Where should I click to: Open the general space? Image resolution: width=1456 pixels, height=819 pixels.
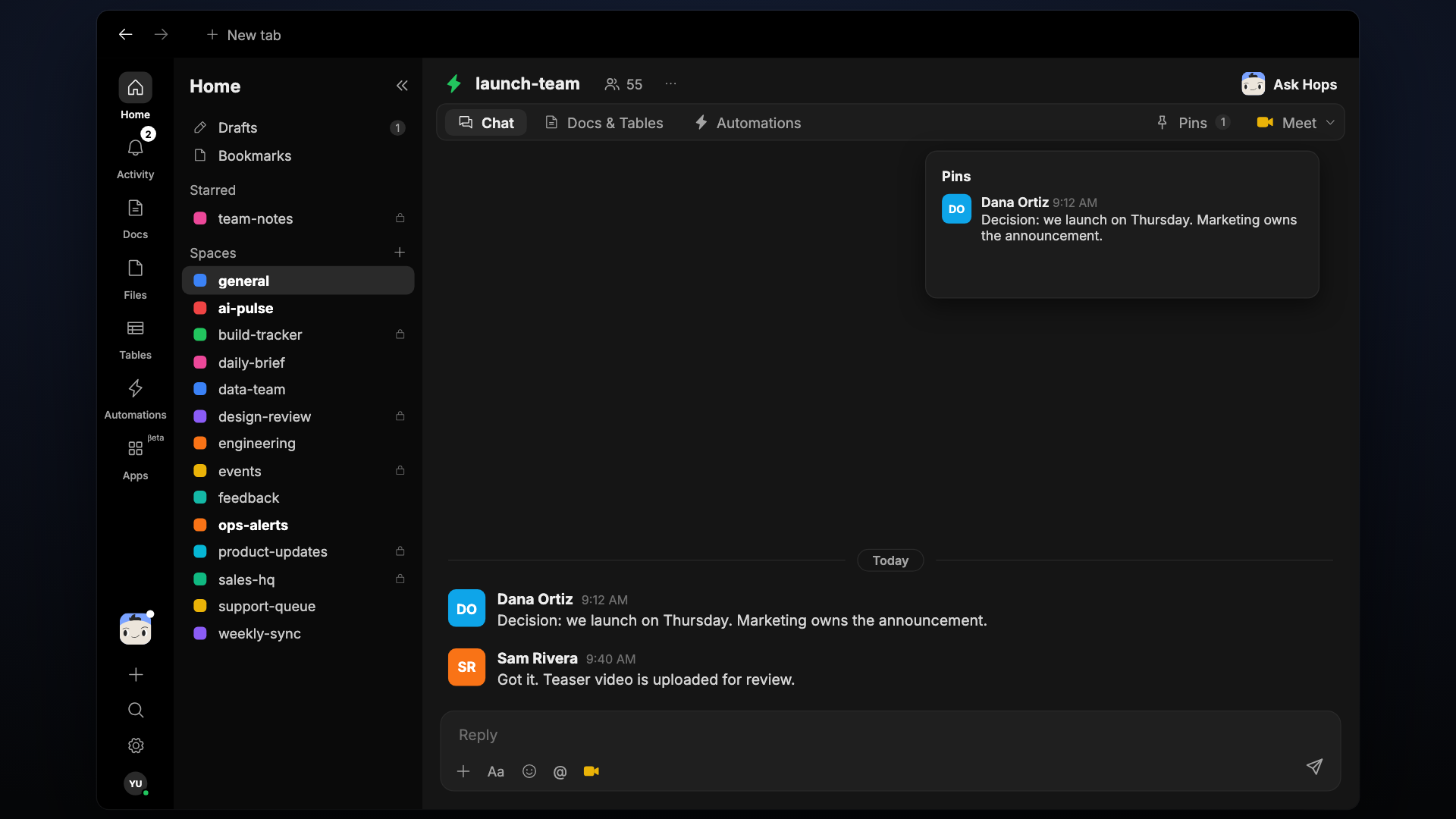298,281
